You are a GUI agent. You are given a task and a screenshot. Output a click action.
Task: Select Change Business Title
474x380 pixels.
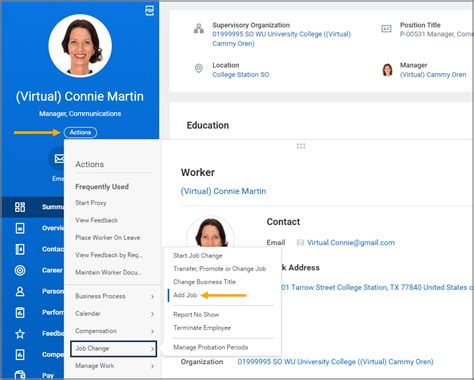point(204,282)
